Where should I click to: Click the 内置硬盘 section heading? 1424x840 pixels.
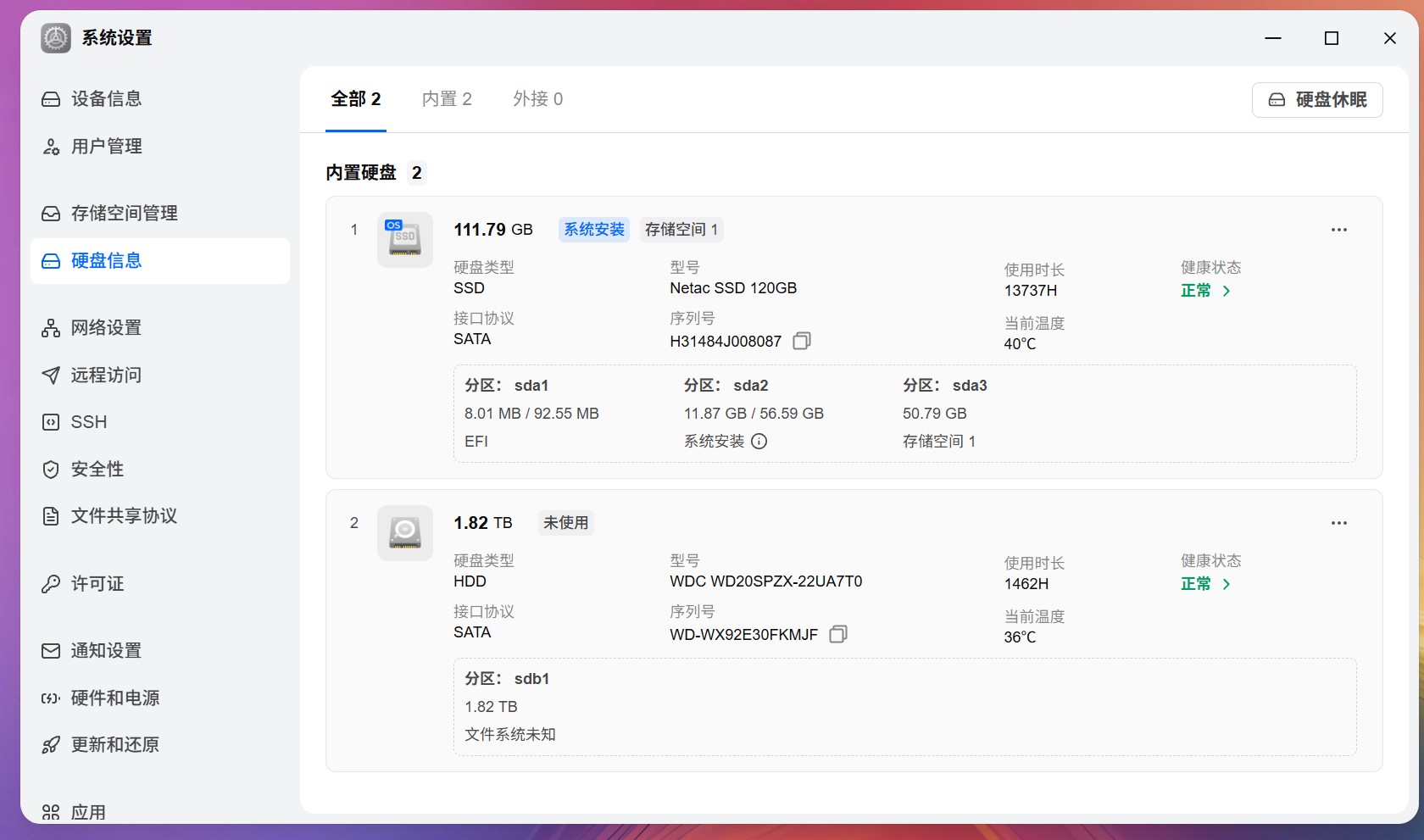point(361,173)
